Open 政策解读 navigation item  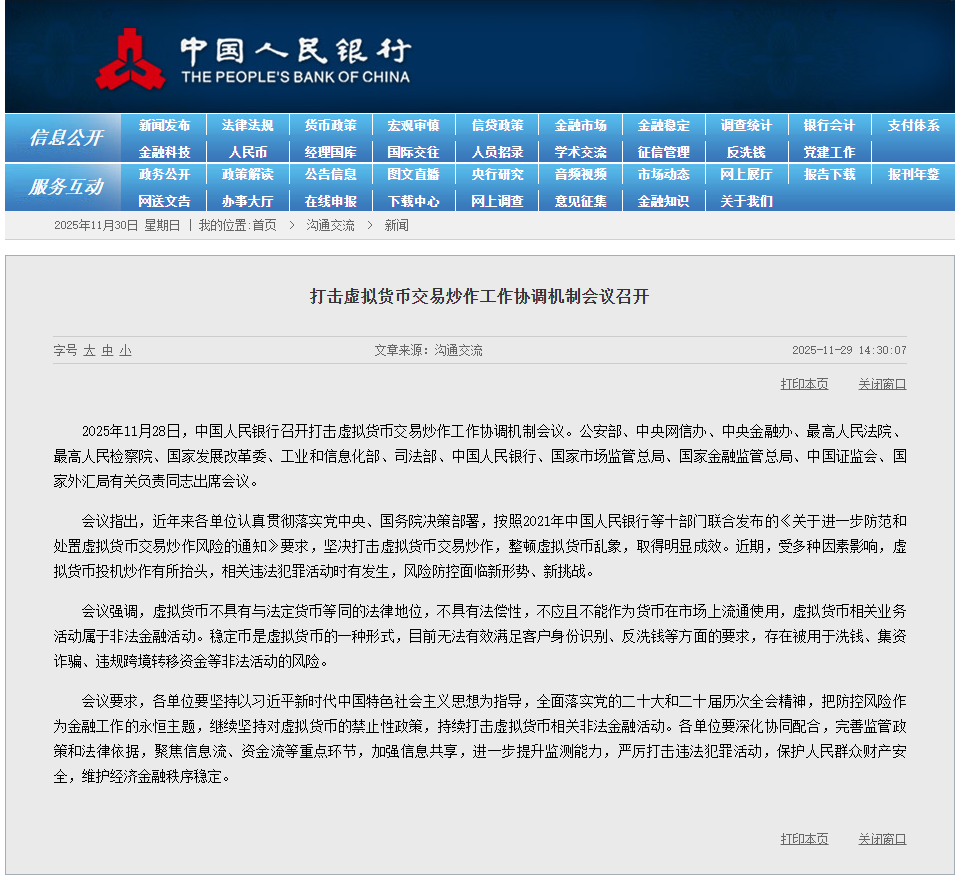click(x=248, y=175)
